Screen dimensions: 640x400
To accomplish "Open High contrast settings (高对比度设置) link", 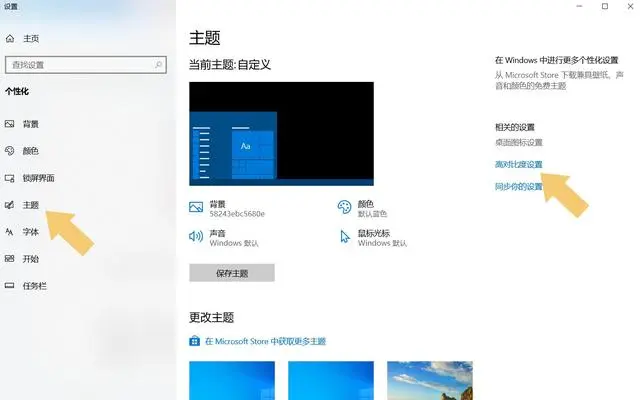I will coord(518,165).
